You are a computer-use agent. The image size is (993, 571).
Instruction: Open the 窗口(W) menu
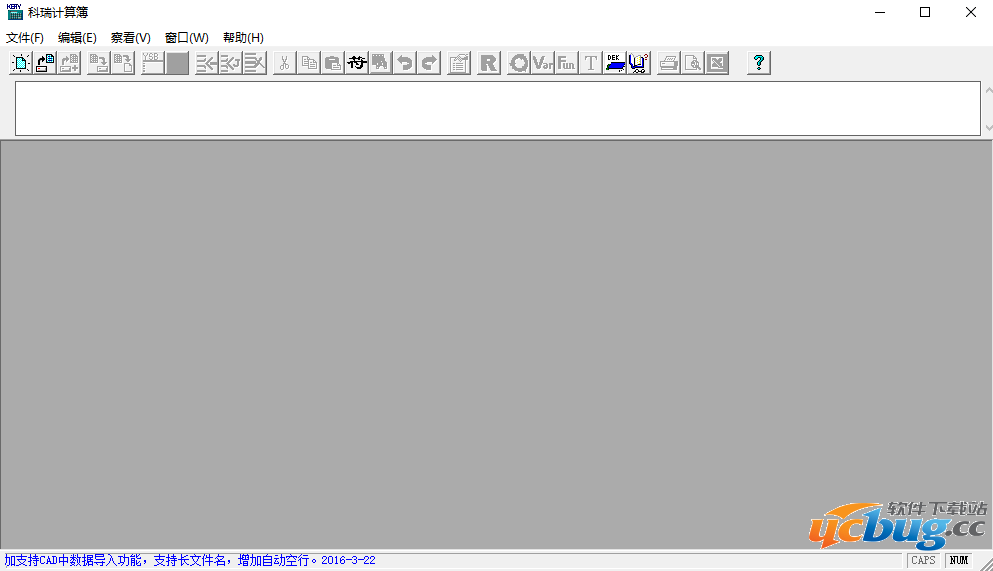point(187,38)
